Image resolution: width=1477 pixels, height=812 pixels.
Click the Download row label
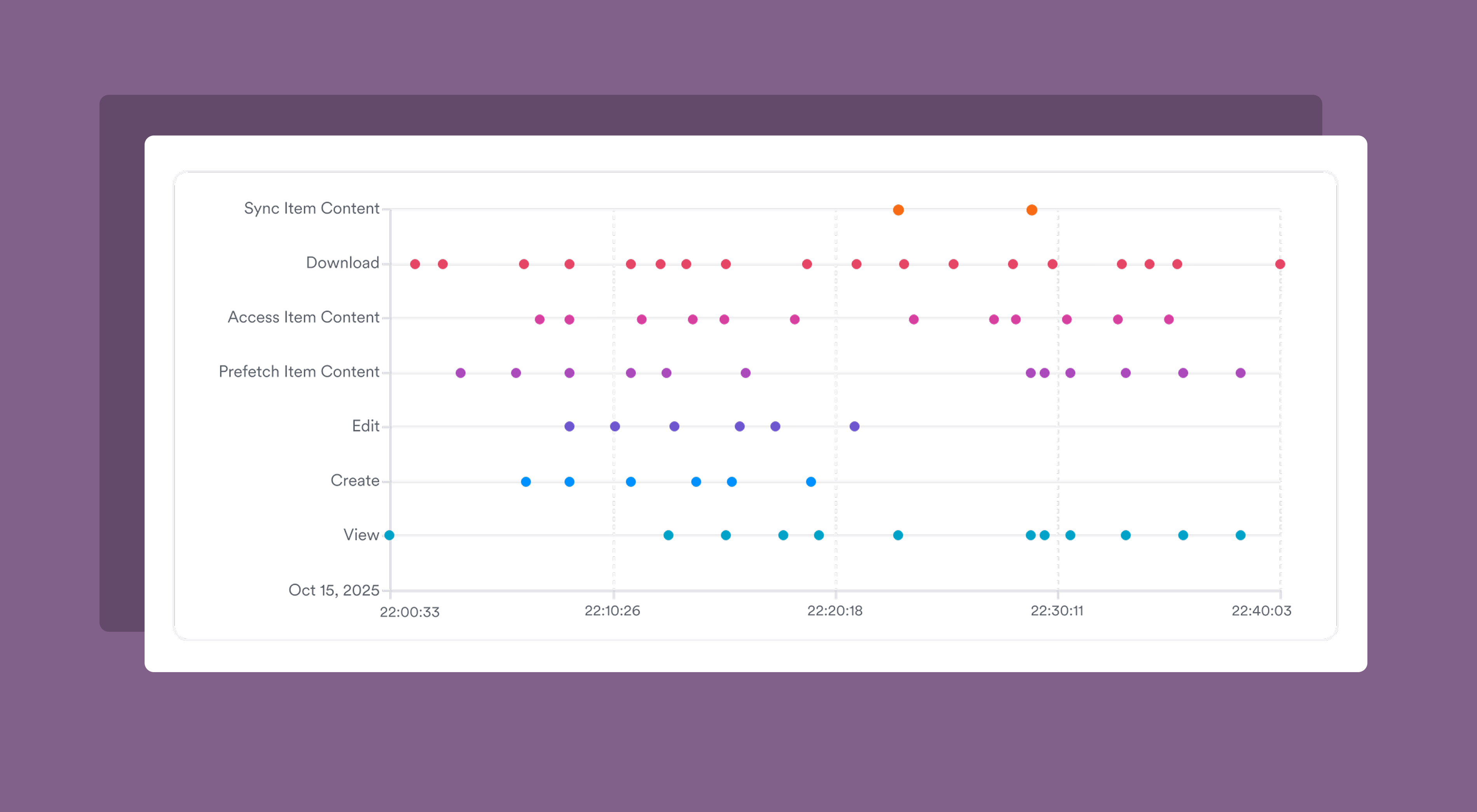tap(342, 263)
